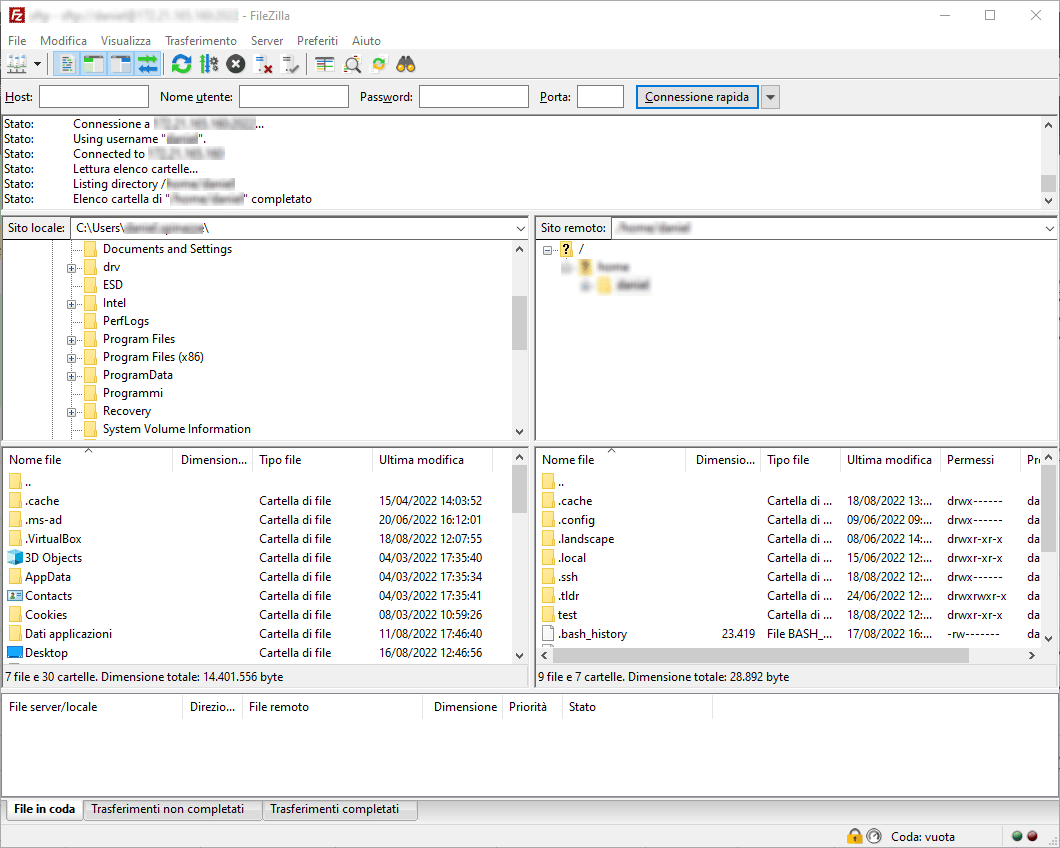Click the message log scrollbar thumb
This screenshot has width=1060, height=848.
pos(1048,183)
